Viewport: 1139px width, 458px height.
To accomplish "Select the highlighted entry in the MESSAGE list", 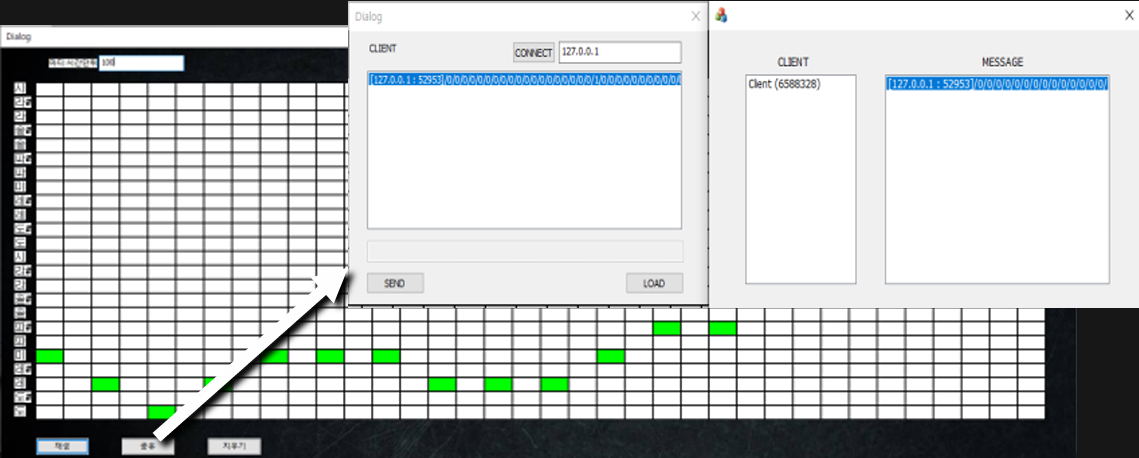I will click(996, 85).
